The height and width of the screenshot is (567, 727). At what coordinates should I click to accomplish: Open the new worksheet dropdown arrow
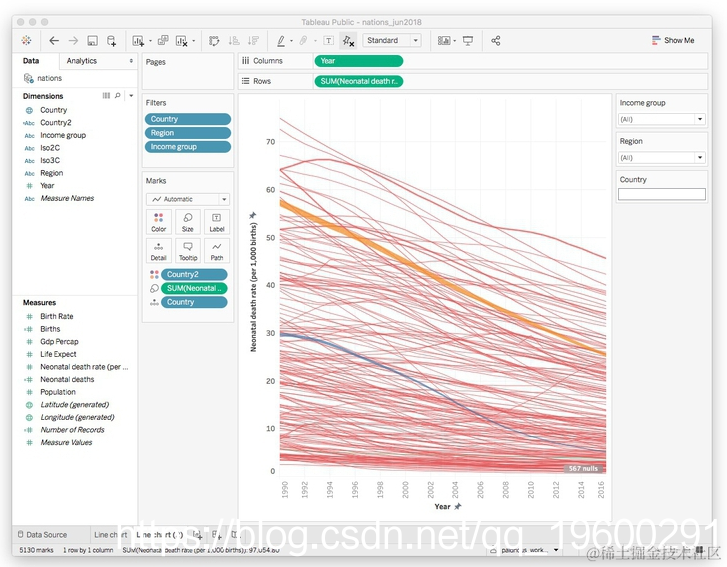[x=150, y=41]
